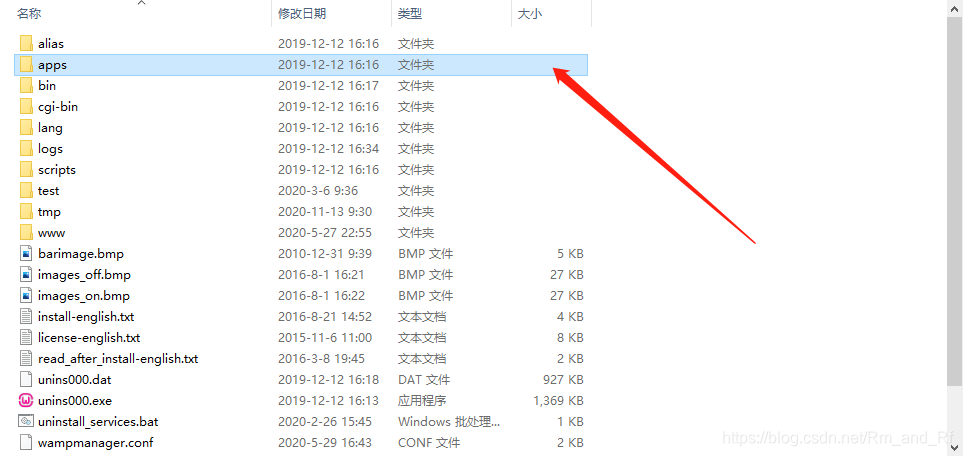Click the 应用程序 type of unins000.exe
The width and height of the screenshot is (963, 456).
click(x=423, y=401)
